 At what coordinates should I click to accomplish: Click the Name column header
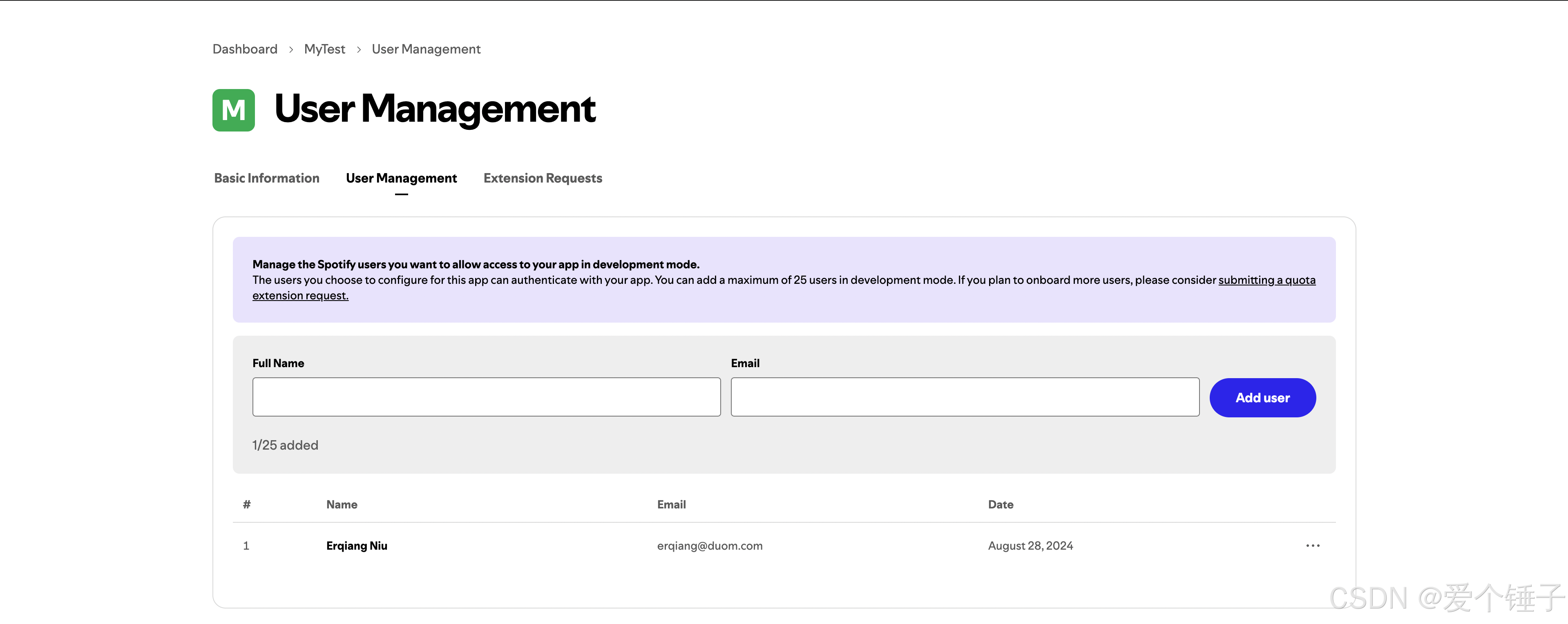[342, 504]
